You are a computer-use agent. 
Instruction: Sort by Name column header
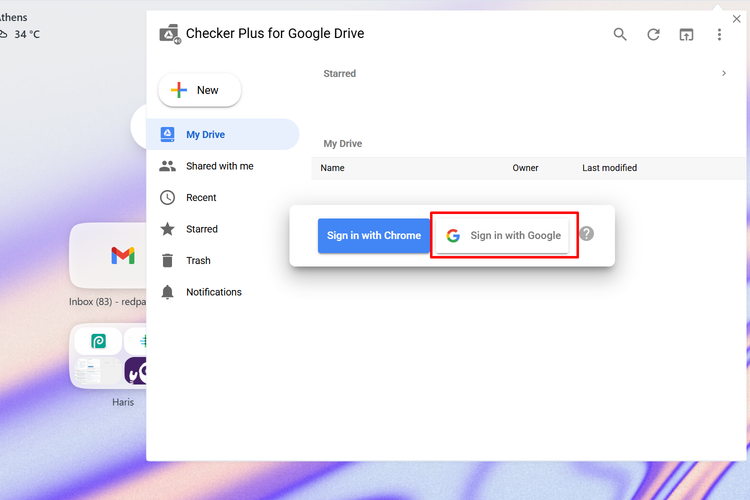(x=332, y=168)
